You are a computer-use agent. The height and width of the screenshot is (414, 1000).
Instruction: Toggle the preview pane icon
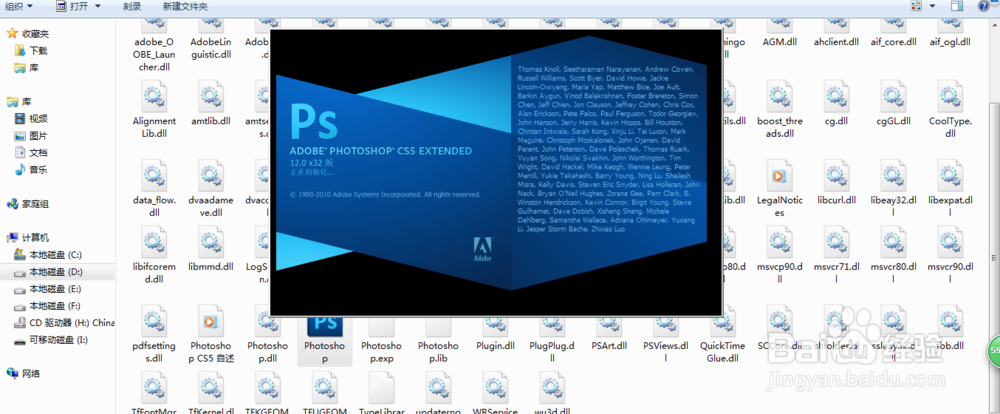957,6
